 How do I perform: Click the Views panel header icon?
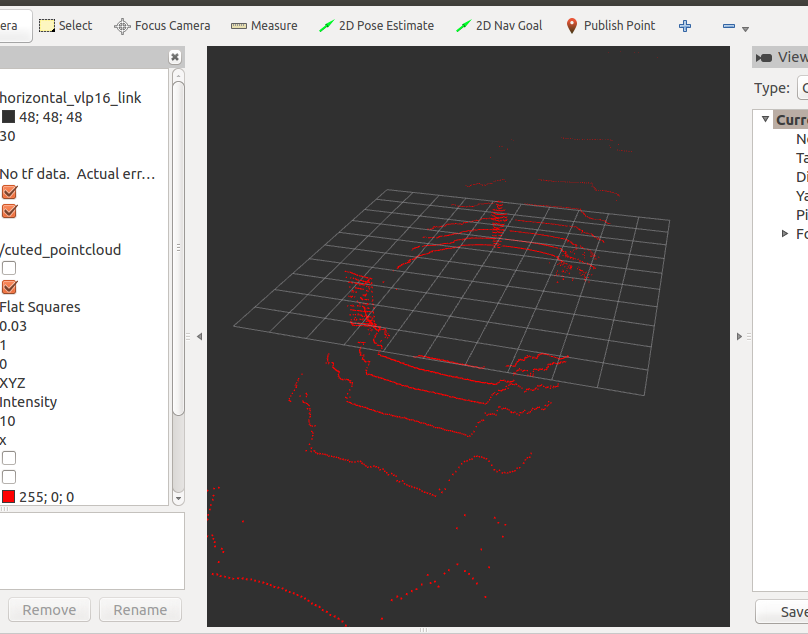(764, 58)
